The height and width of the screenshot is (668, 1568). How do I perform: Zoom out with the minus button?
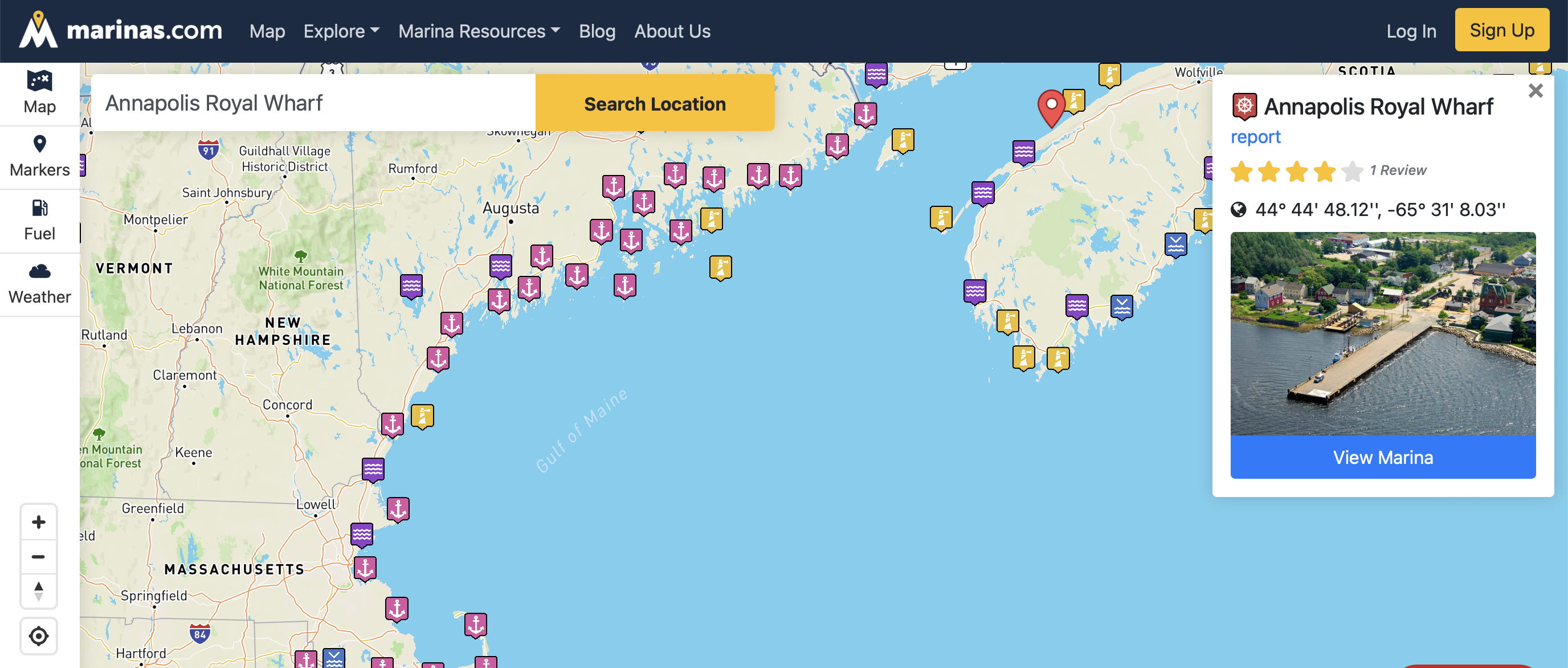pyautogui.click(x=38, y=556)
